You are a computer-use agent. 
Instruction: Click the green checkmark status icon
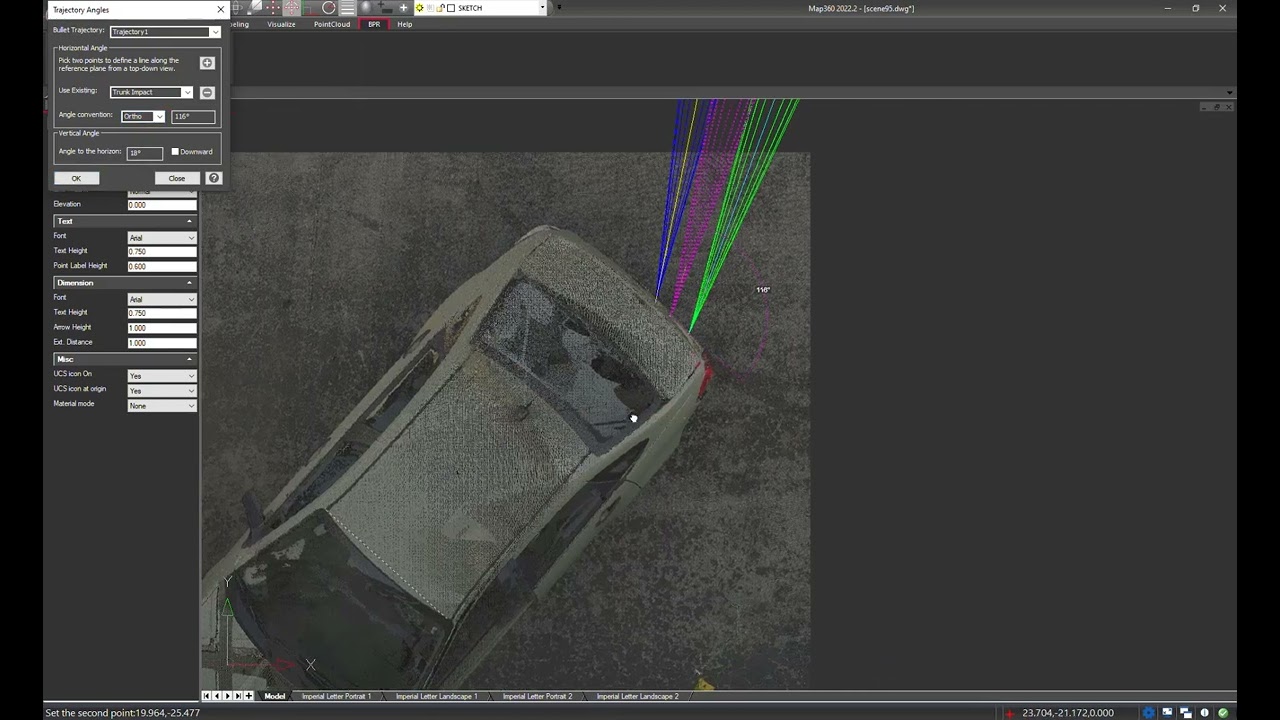1223,713
